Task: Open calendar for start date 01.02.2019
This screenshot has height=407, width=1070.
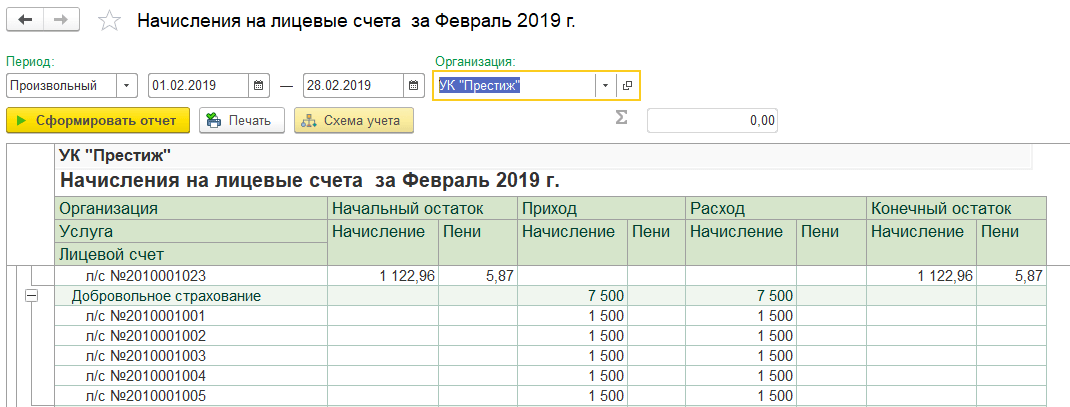Action: click(x=259, y=86)
